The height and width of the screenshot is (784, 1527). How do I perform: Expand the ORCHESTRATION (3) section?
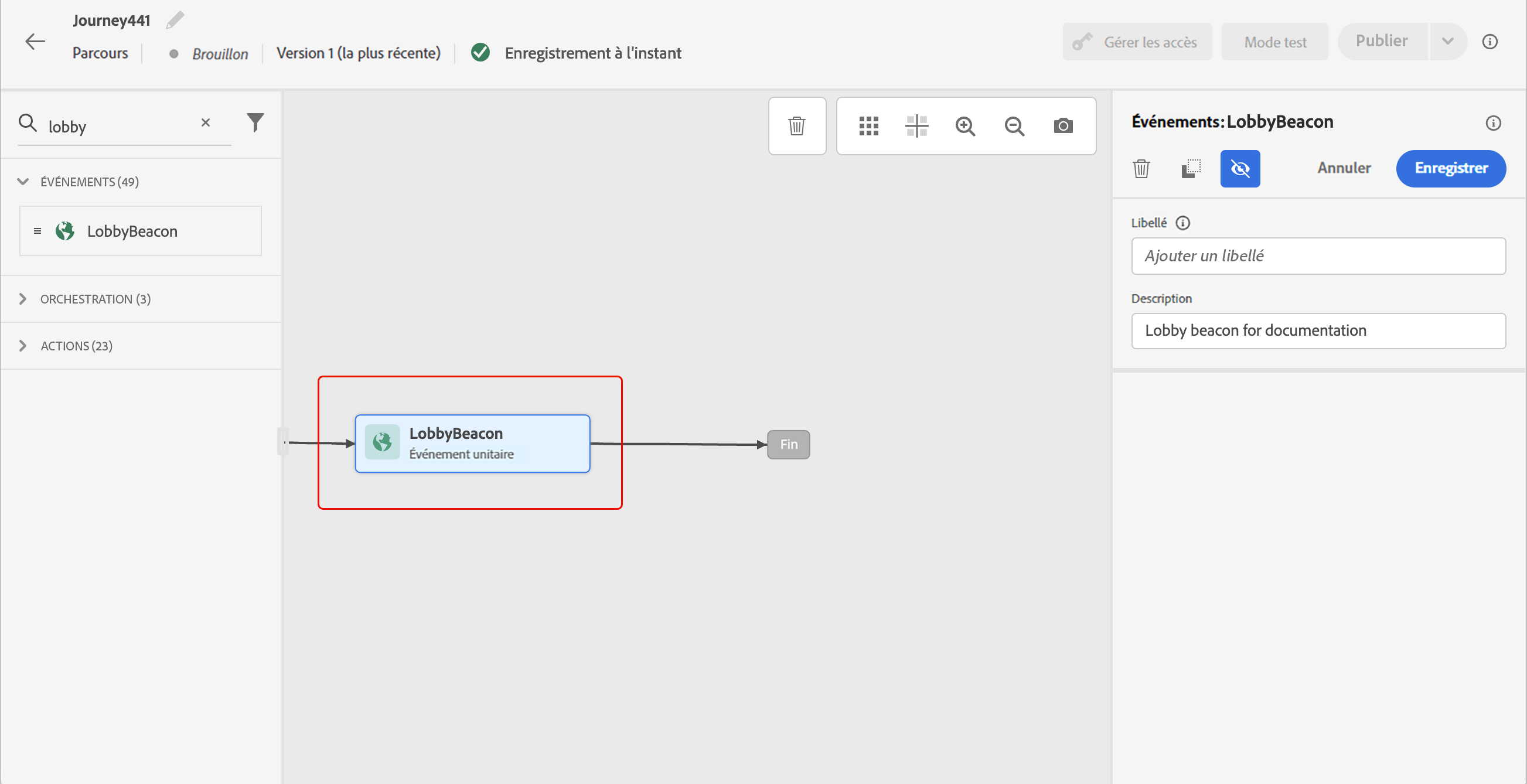pyautogui.click(x=23, y=299)
